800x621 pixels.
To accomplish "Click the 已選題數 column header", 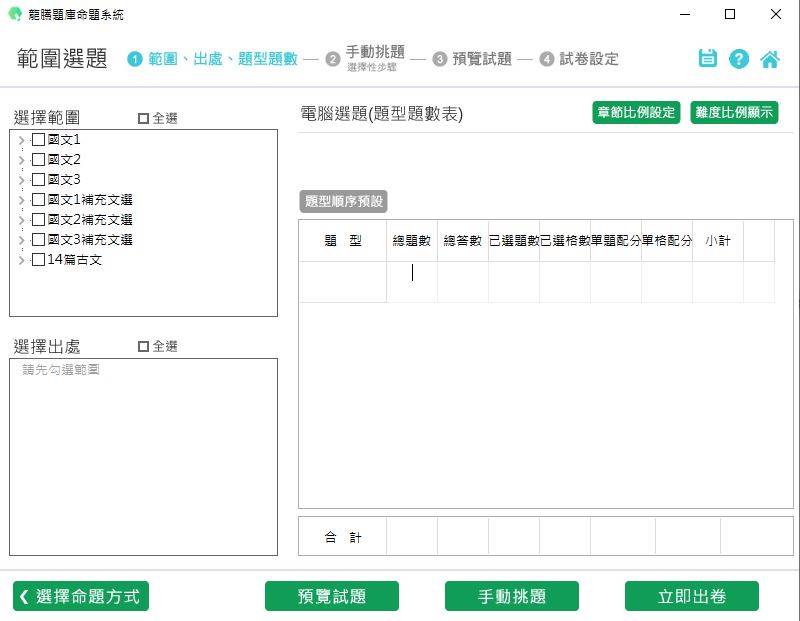I will (x=514, y=240).
